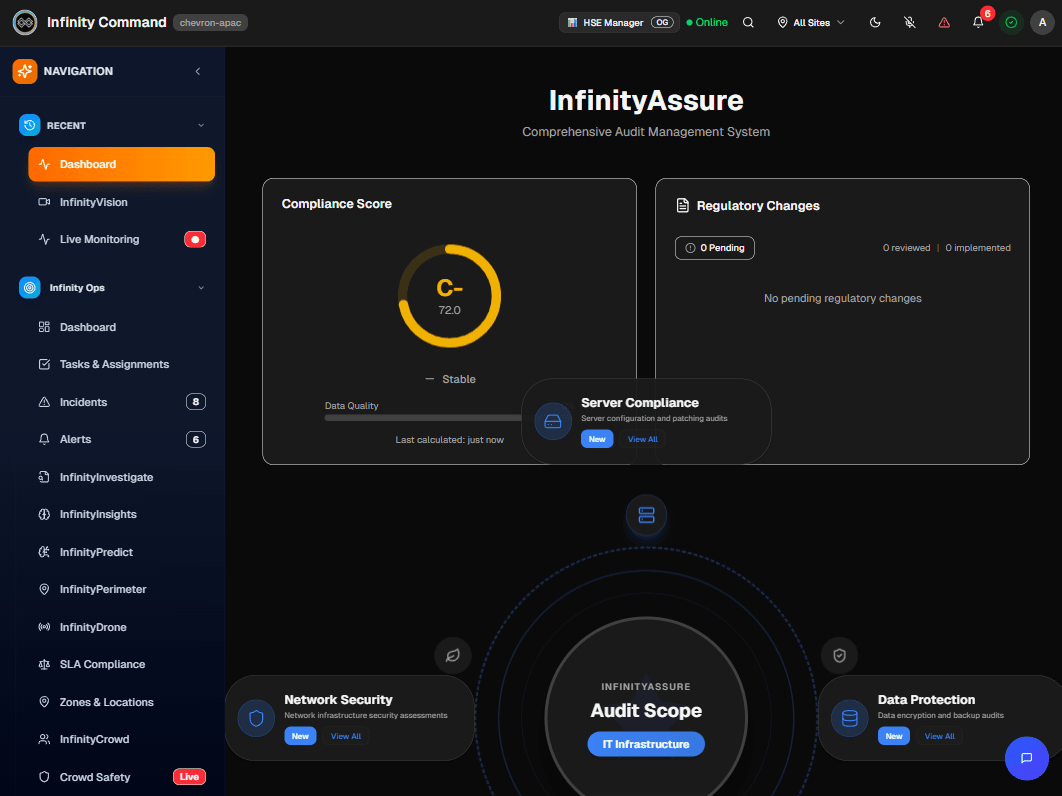1062x796 pixels.
Task: Open the user avatar A menu
Action: click(1042, 22)
